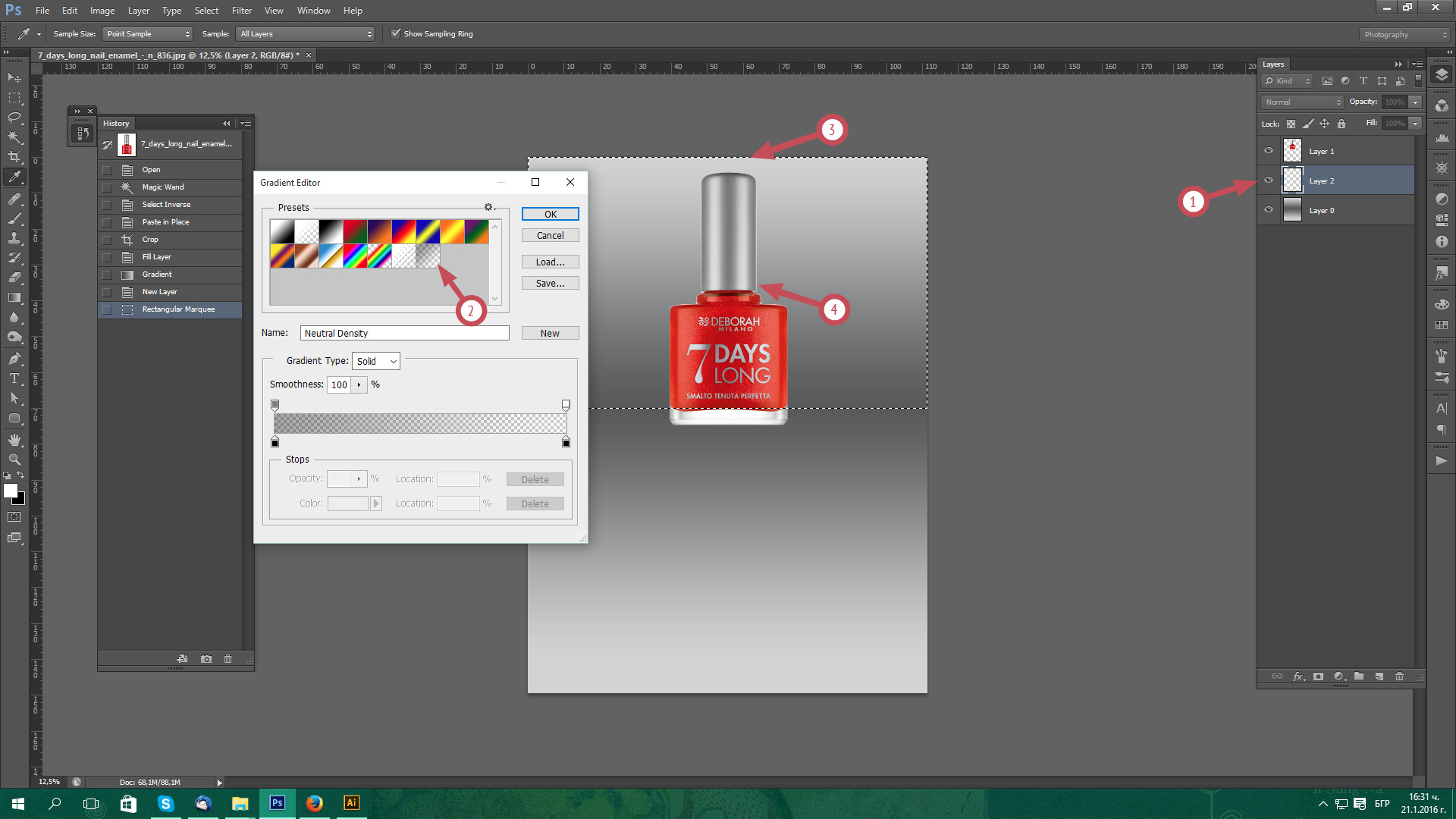Toggle Show Sampling Ring checkbox
This screenshot has height=819, width=1456.
pyautogui.click(x=395, y=34)
